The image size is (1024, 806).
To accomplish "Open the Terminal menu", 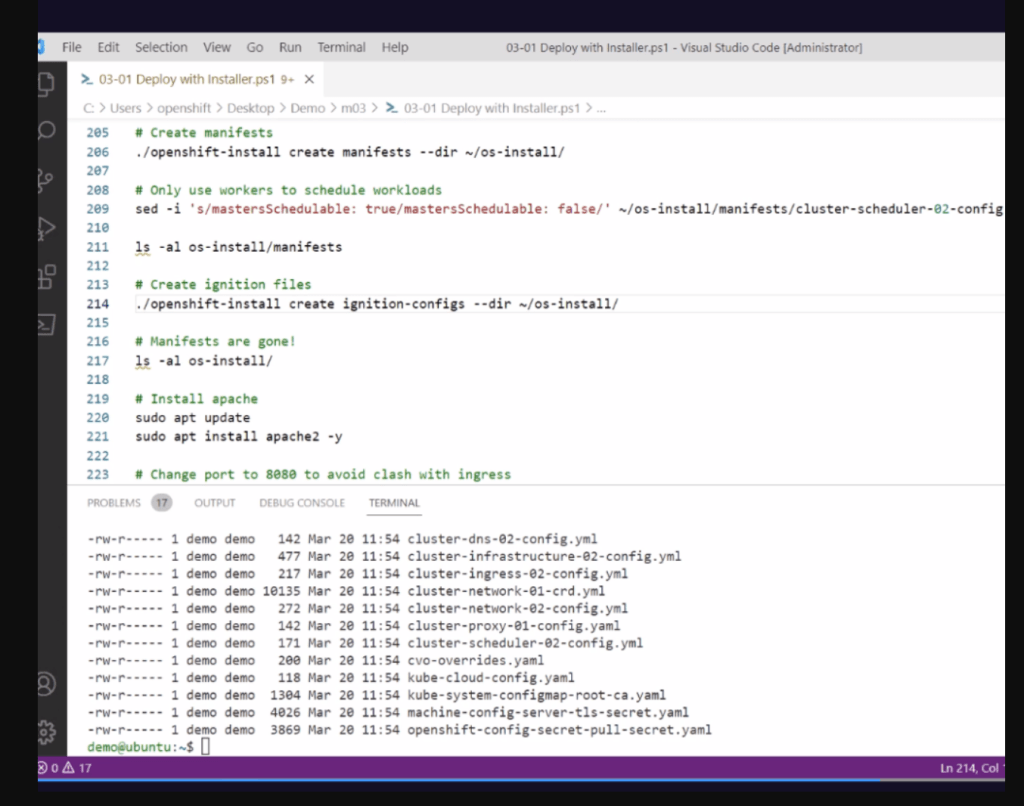I will 342,47.
